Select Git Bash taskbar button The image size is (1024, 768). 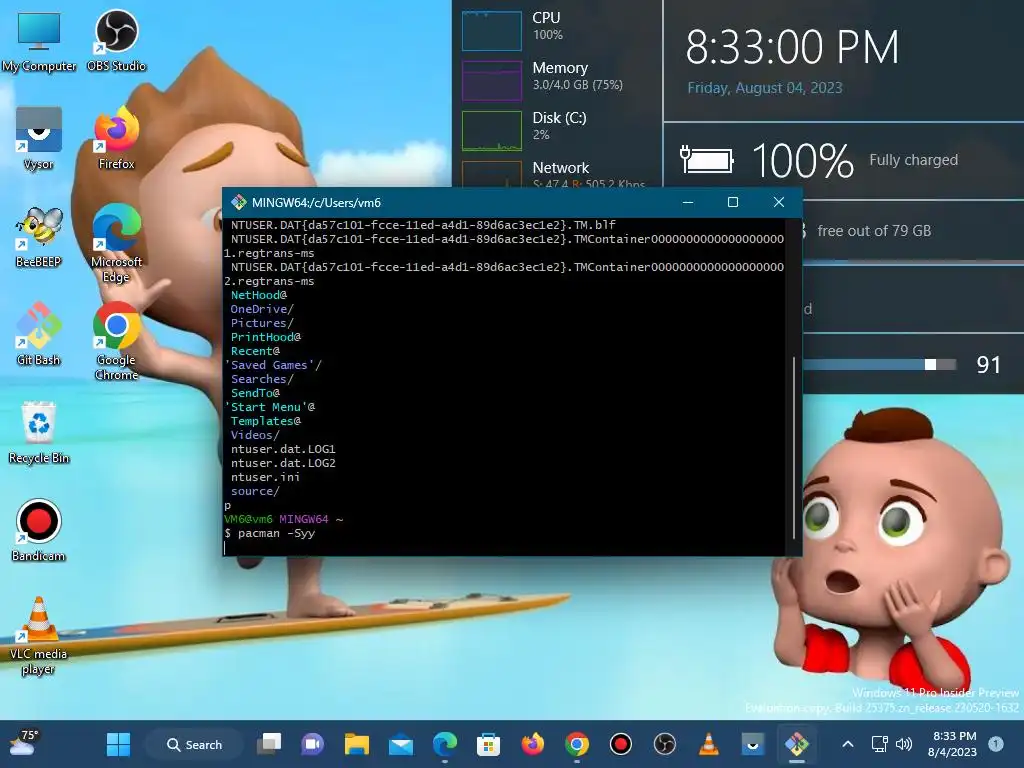[797, 744]
